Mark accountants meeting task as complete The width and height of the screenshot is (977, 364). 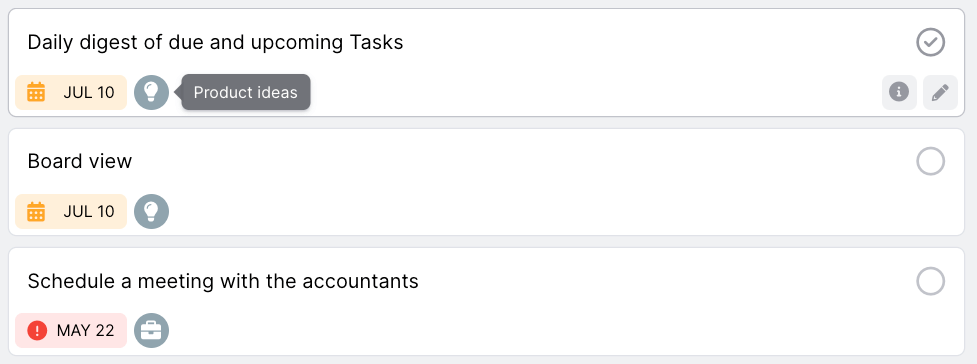click(930, 281)
